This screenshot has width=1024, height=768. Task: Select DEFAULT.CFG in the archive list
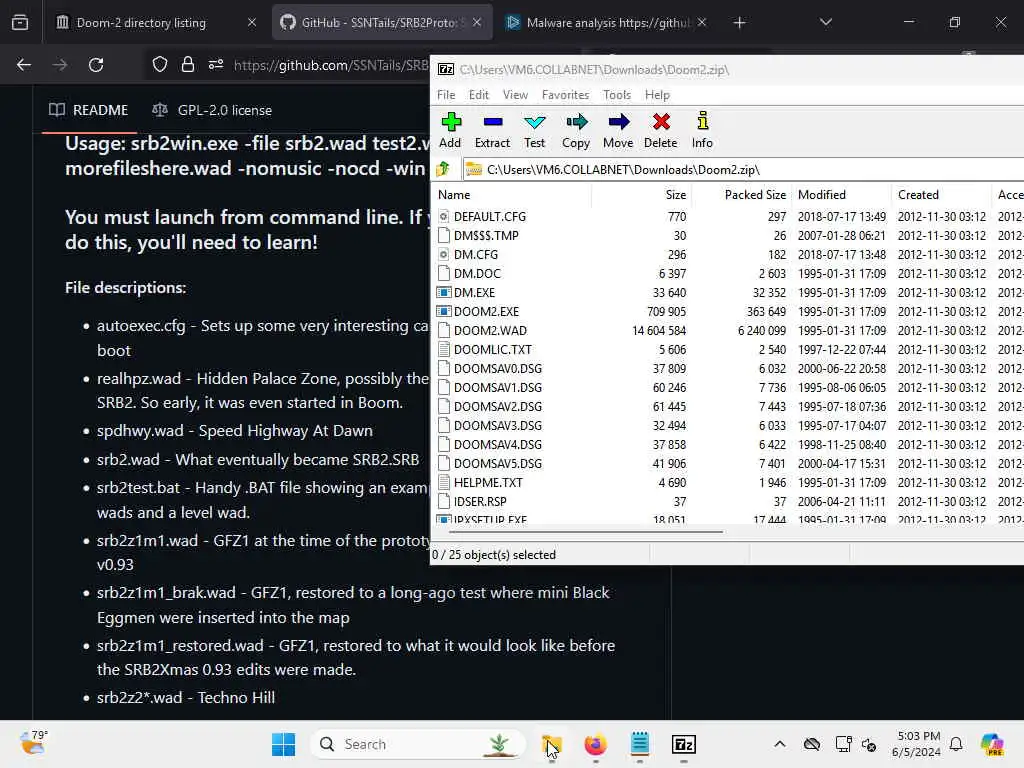(x=727, y=216)
